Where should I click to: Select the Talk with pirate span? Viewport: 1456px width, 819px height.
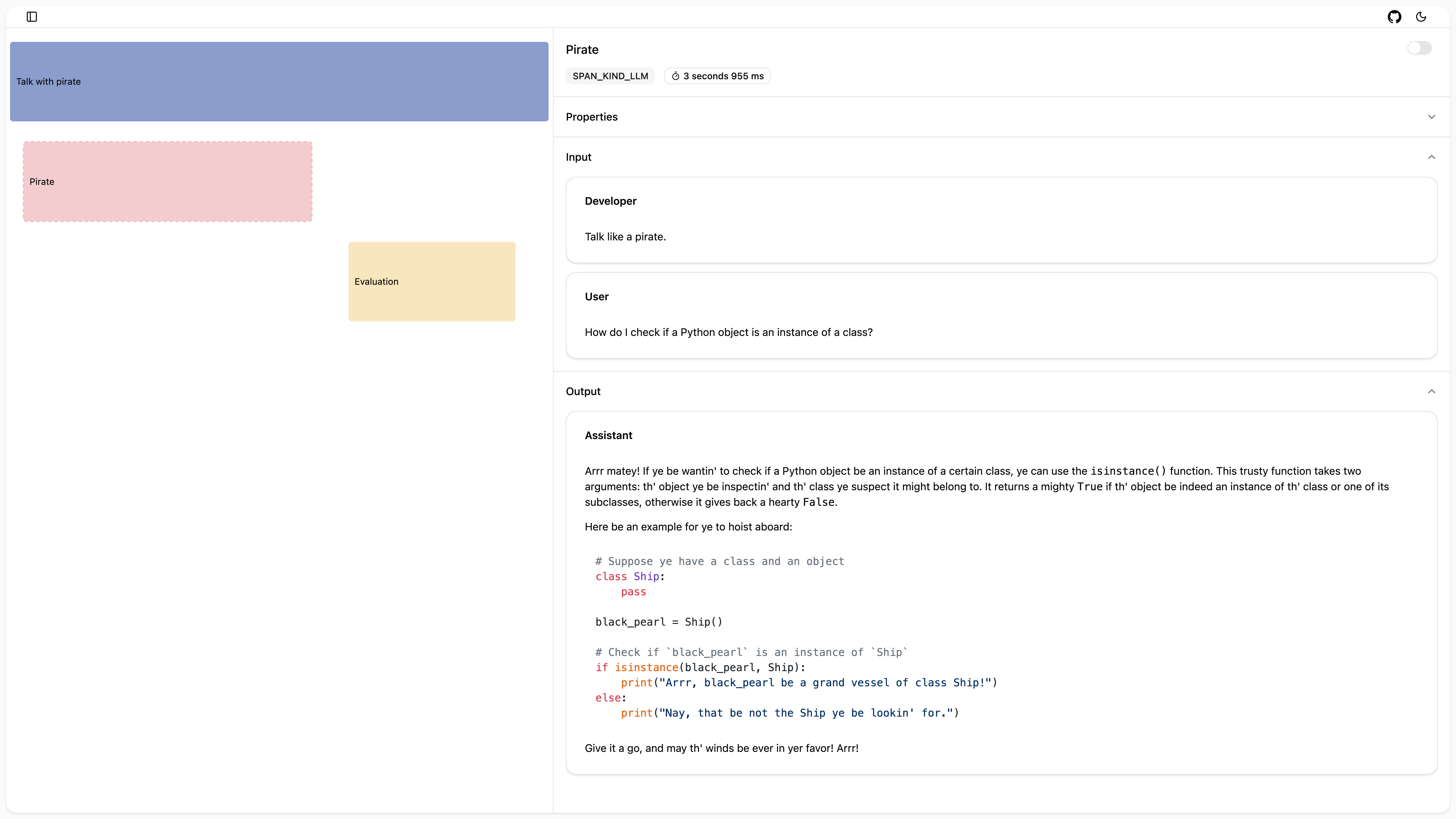(279, 81)
